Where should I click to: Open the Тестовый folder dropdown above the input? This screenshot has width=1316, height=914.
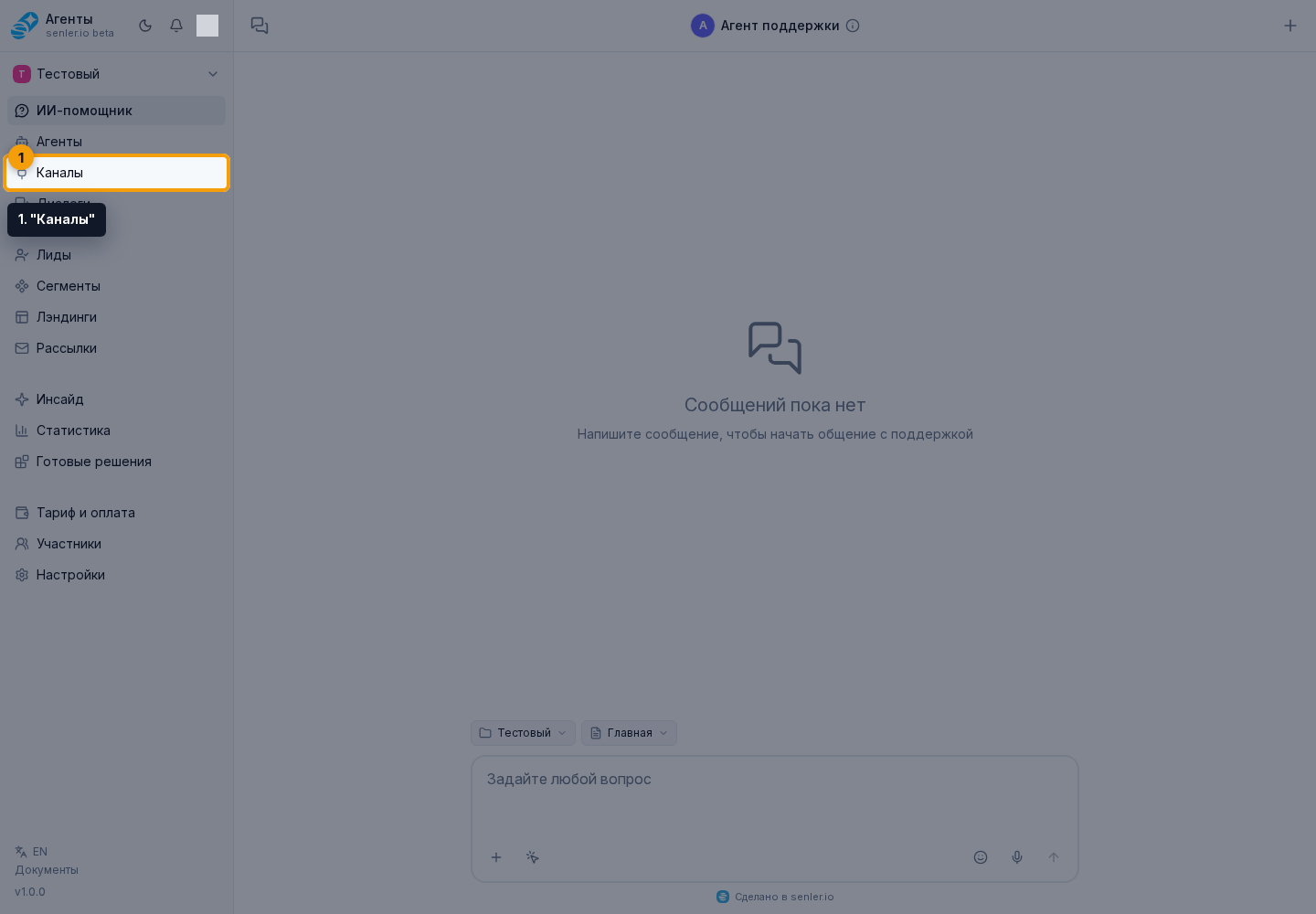click(x=523, y=733)
